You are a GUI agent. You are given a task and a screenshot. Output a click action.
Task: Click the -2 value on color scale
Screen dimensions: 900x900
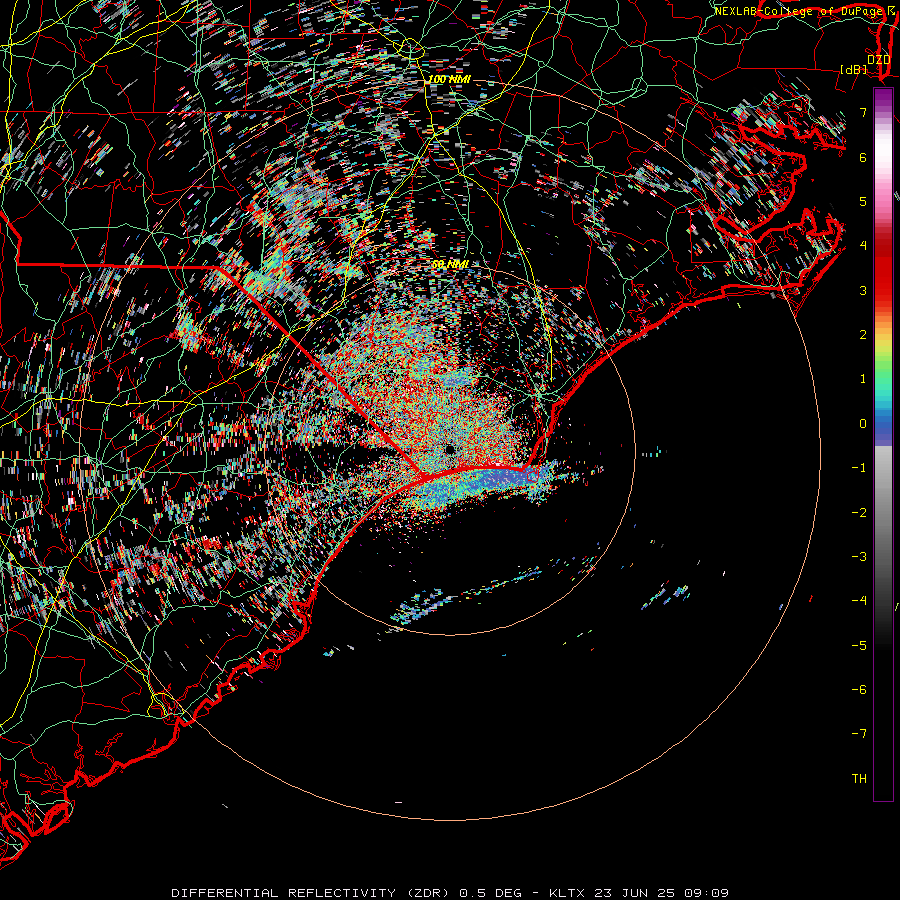[x=859, y=513]
